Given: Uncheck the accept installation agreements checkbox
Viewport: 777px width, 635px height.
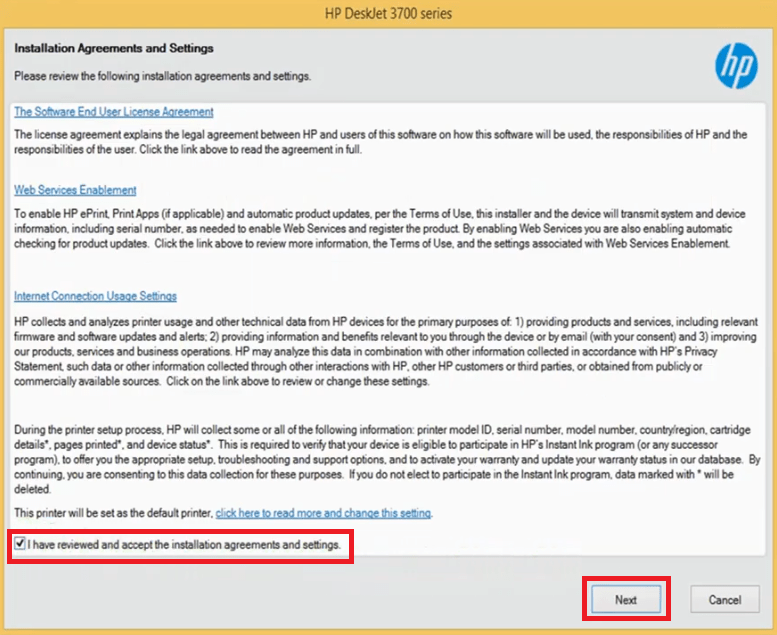Looking at the screenshot, I should click(x=19, y=544).
